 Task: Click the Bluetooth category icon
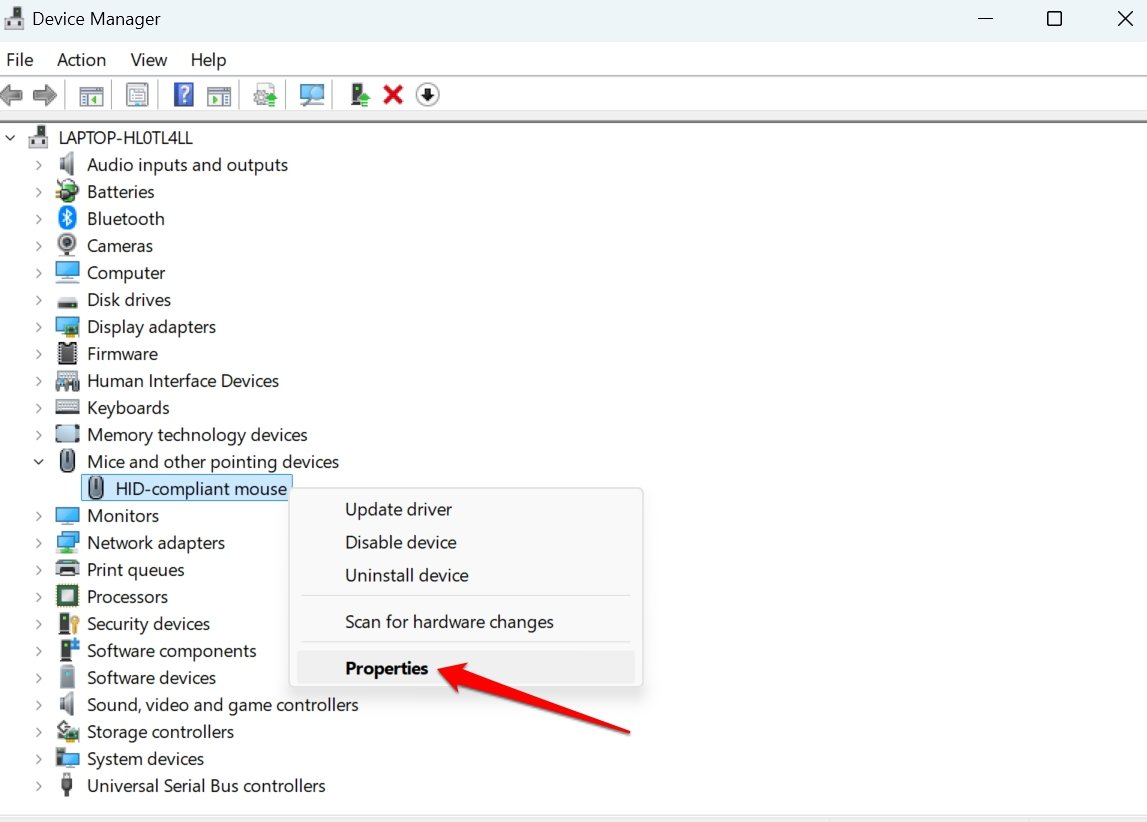[67, 218]
